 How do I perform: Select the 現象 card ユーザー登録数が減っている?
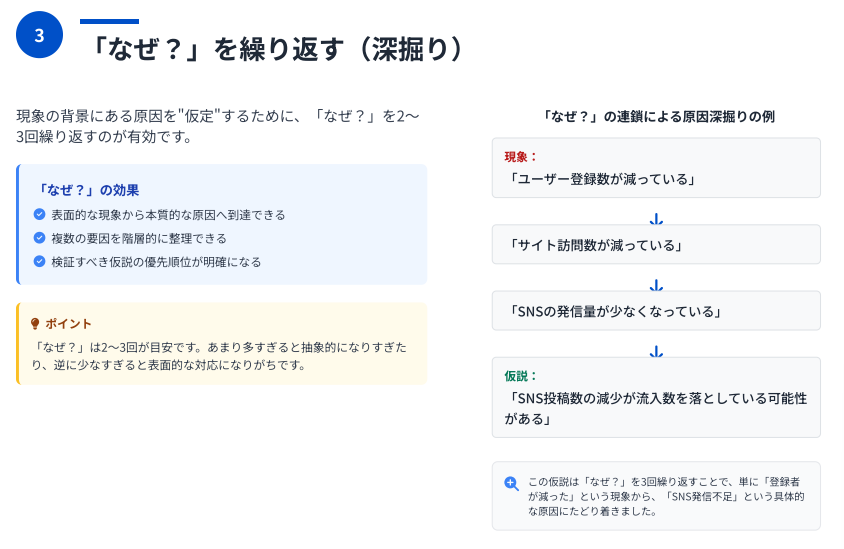pos(656,168)
